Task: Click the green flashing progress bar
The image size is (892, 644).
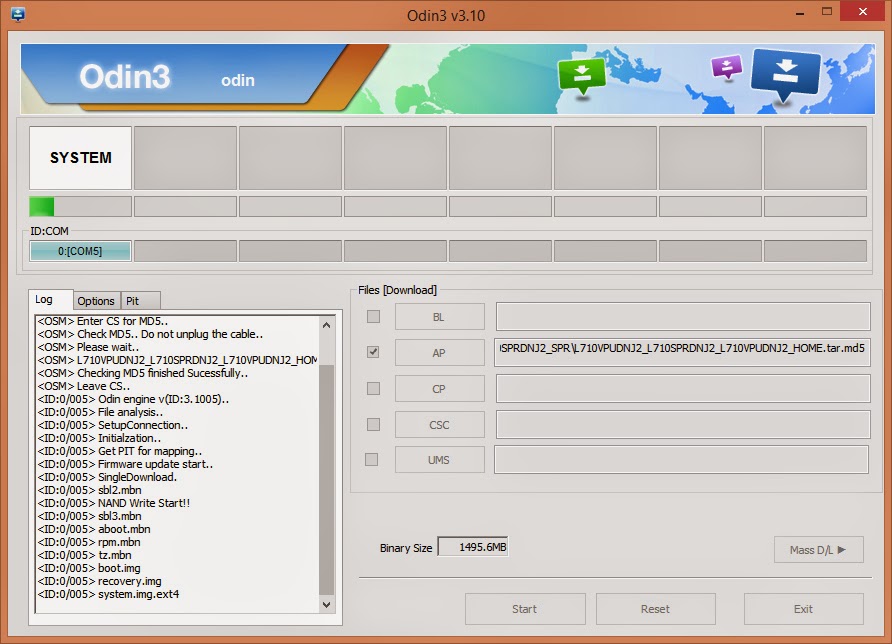Action: (x=81, y=207)
